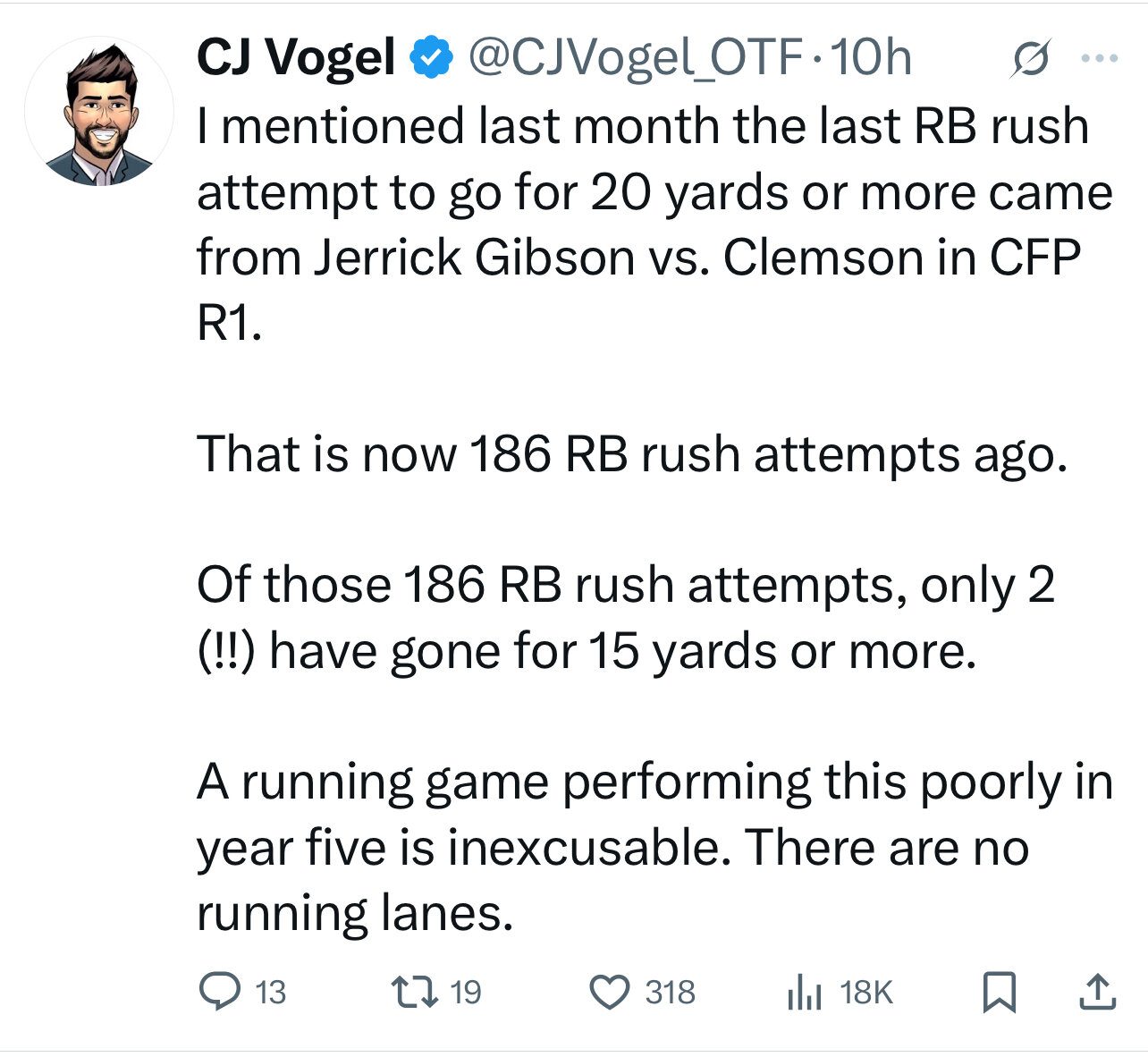The width and height of the screenshot is (1148, 1057).
Task: Tap the share upload arrow icon
Action: pos(1097,992)
